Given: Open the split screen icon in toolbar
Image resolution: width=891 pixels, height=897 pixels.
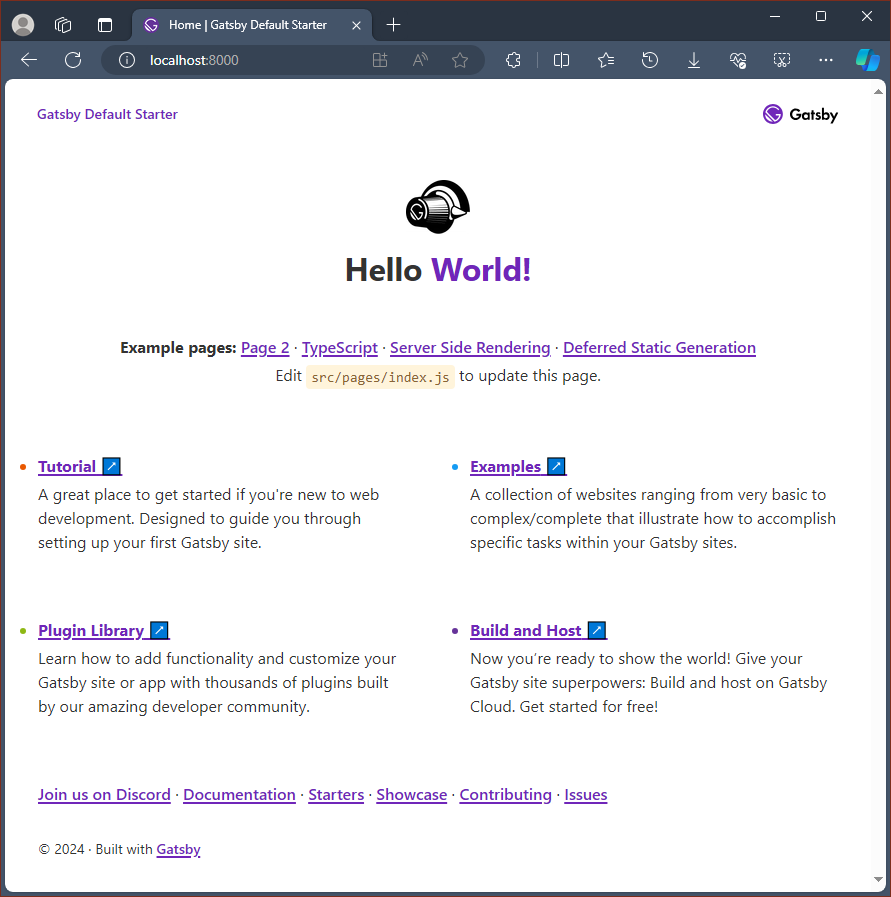Looking at the screenshot, I should (561, 60).
